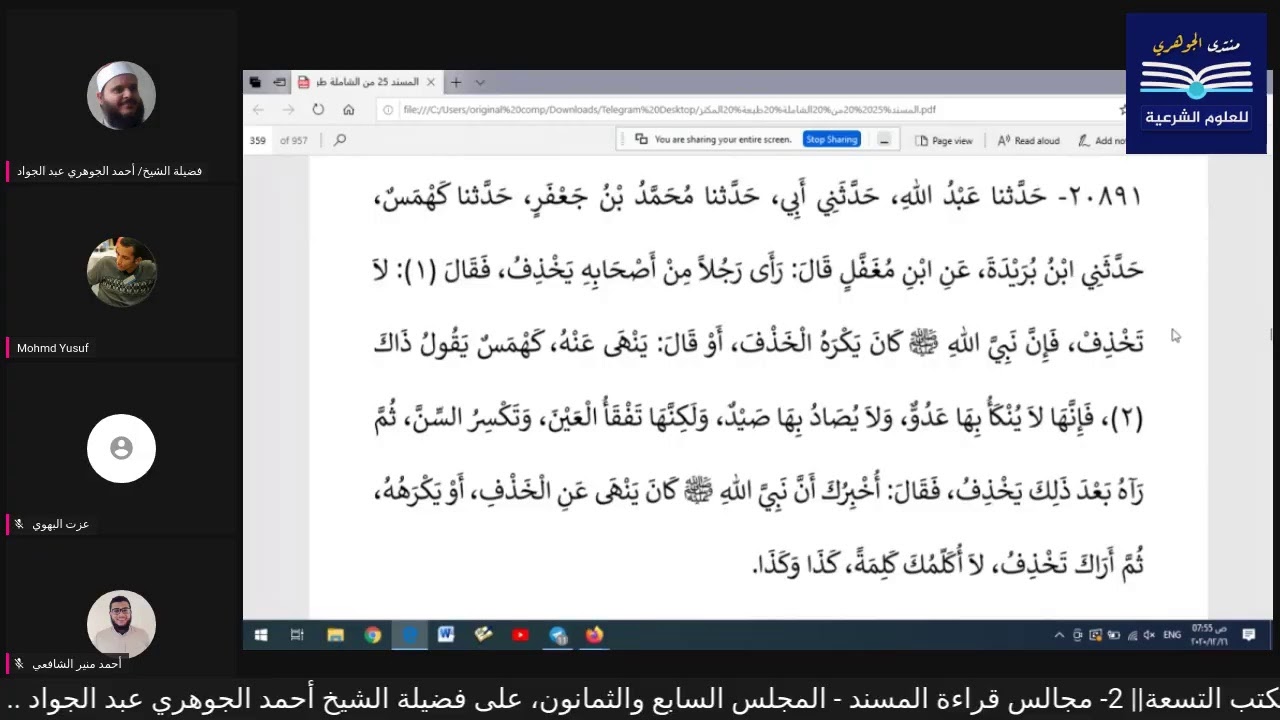Close the المسند 25 PDF tab
This screenshot has width=1280, height=720.
(431, 82)
